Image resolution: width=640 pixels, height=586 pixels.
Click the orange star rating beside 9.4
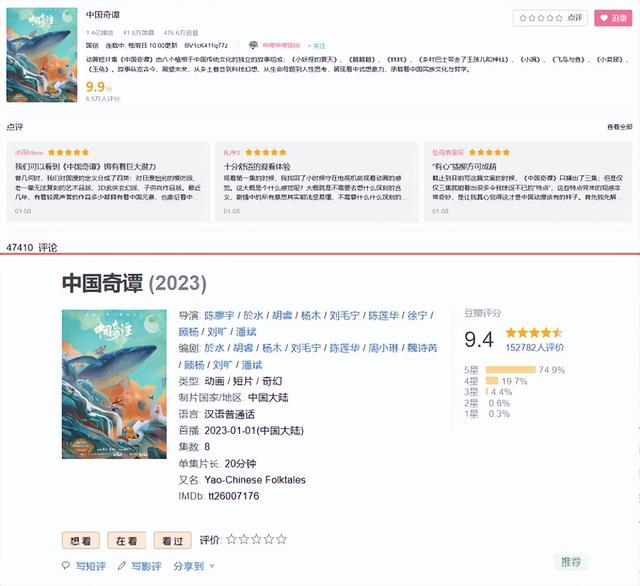pyautogui.click(x=534, y=333)
